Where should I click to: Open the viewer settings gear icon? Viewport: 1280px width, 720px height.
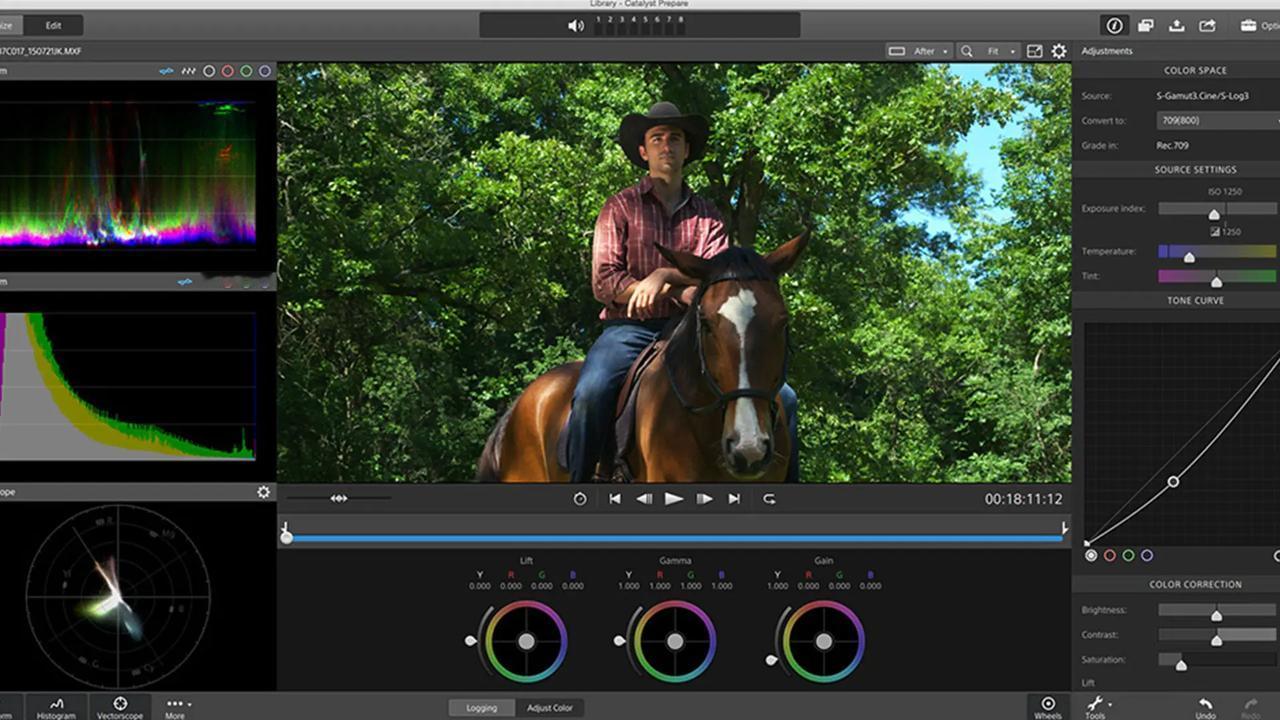pyautogui.click(x=1059, y=51)
